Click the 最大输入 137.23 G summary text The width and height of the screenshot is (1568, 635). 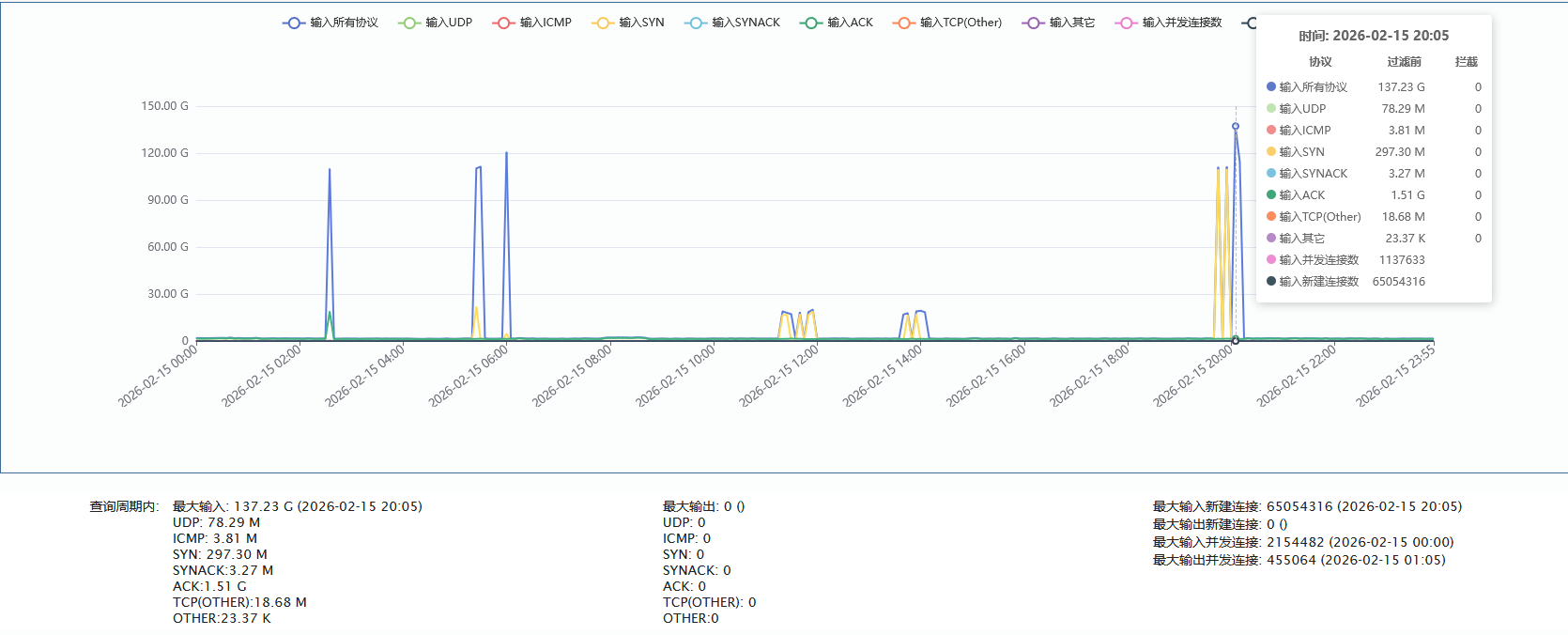tap(298, 506)
